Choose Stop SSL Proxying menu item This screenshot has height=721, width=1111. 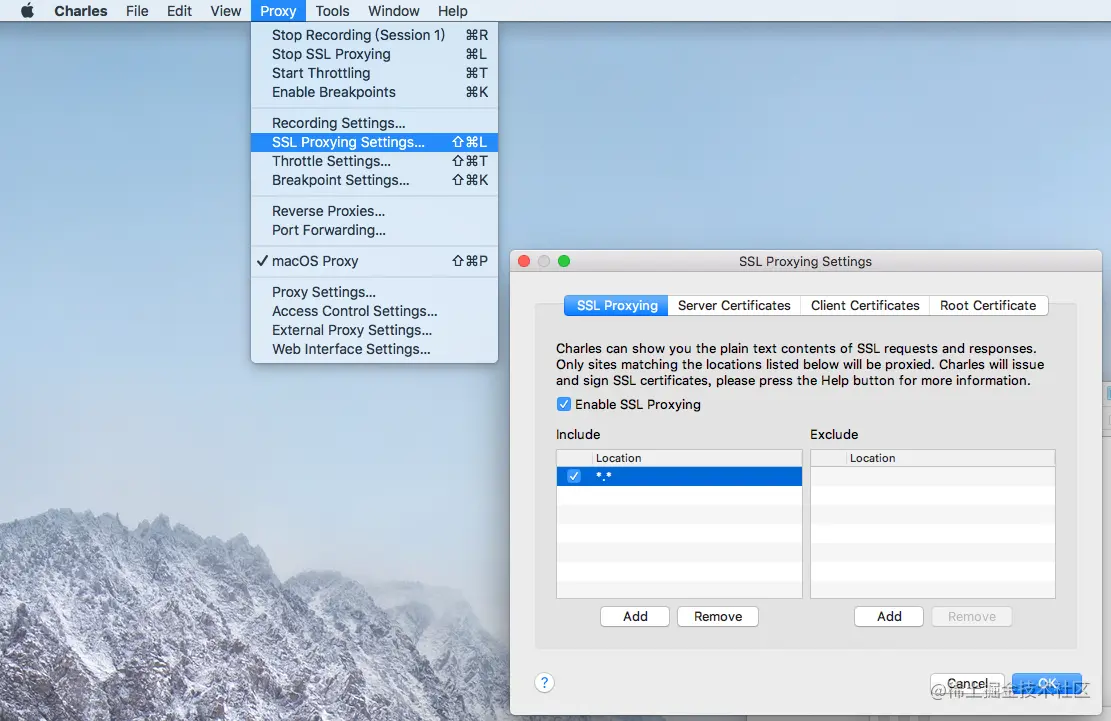point(374,55)
